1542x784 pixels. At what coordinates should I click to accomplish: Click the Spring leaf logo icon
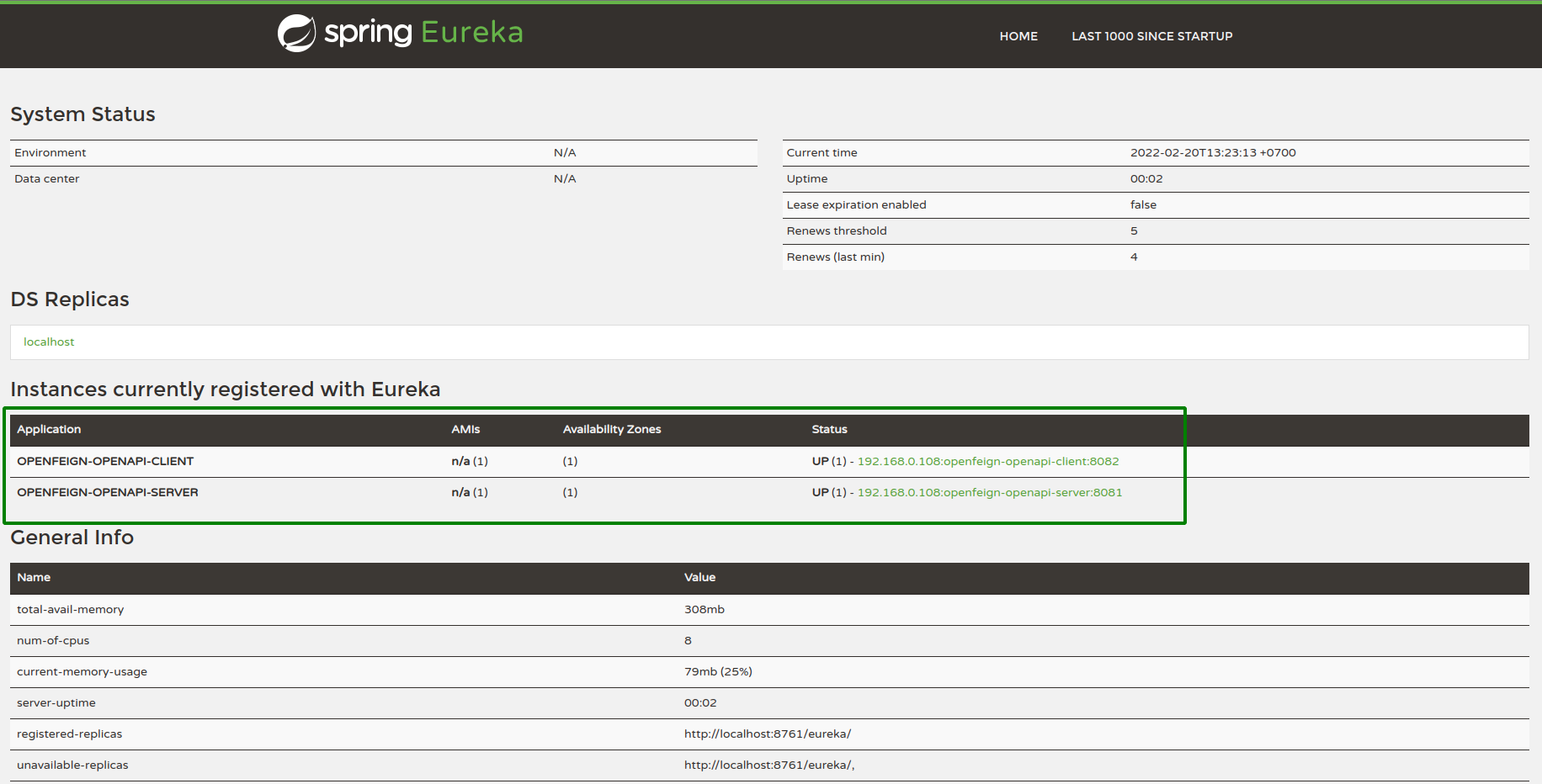296,34
